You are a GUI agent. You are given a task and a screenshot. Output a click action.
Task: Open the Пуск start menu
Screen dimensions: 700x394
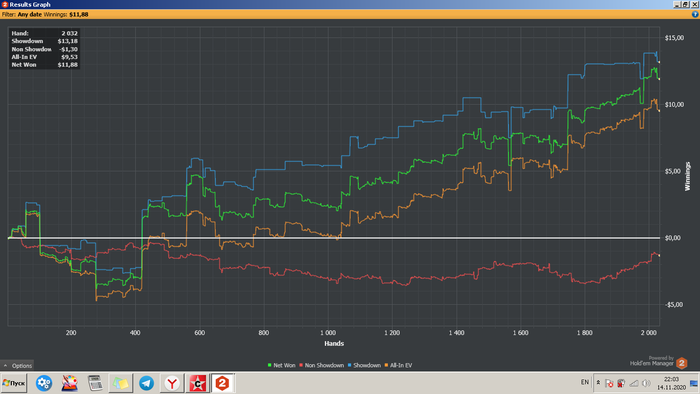point(14,383)
